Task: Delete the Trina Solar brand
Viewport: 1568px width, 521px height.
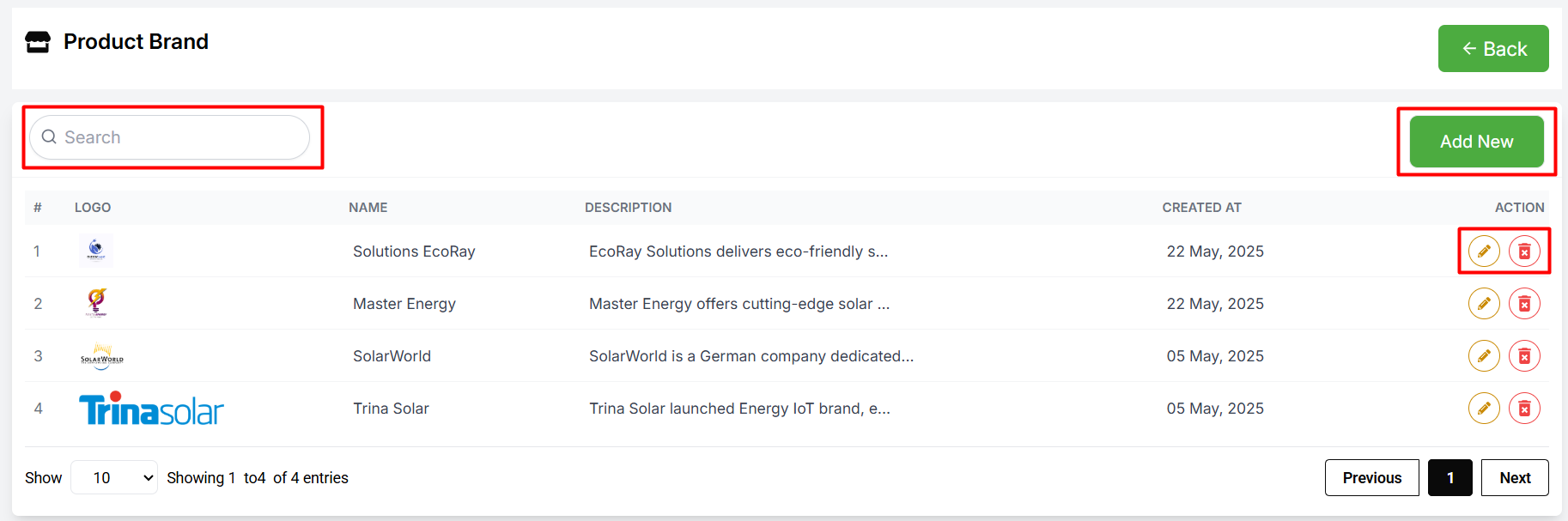Action: pyautogui.click(x=1524, y=409)
